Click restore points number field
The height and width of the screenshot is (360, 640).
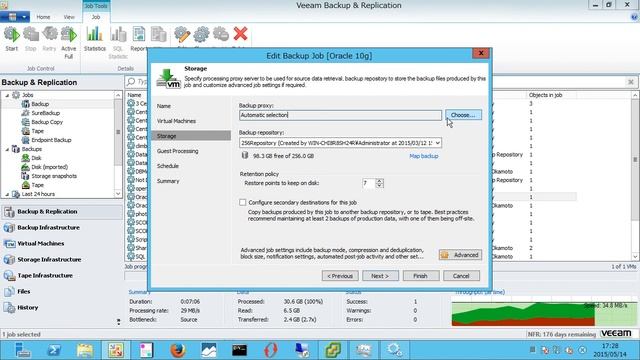(369, 183)
